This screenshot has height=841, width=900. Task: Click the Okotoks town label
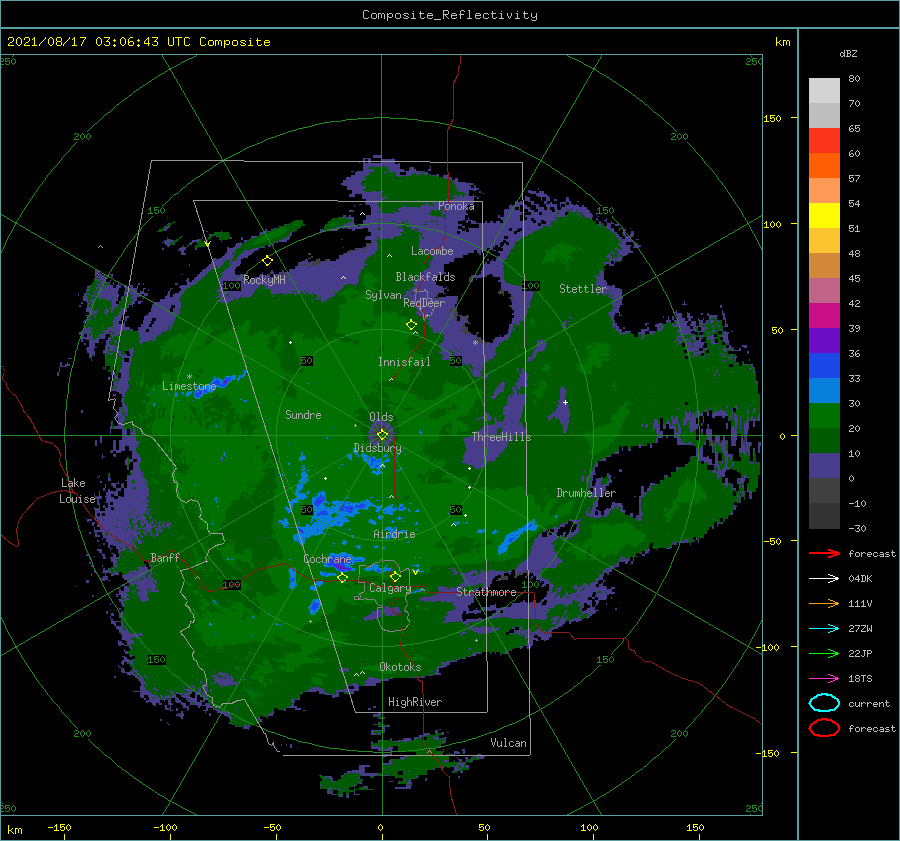point(400,667)
